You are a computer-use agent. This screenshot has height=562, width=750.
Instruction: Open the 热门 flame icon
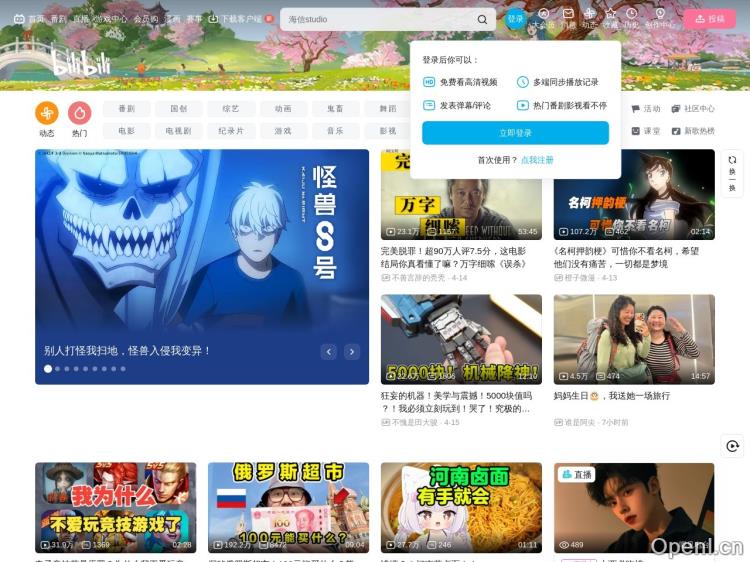tap(79, 113)
